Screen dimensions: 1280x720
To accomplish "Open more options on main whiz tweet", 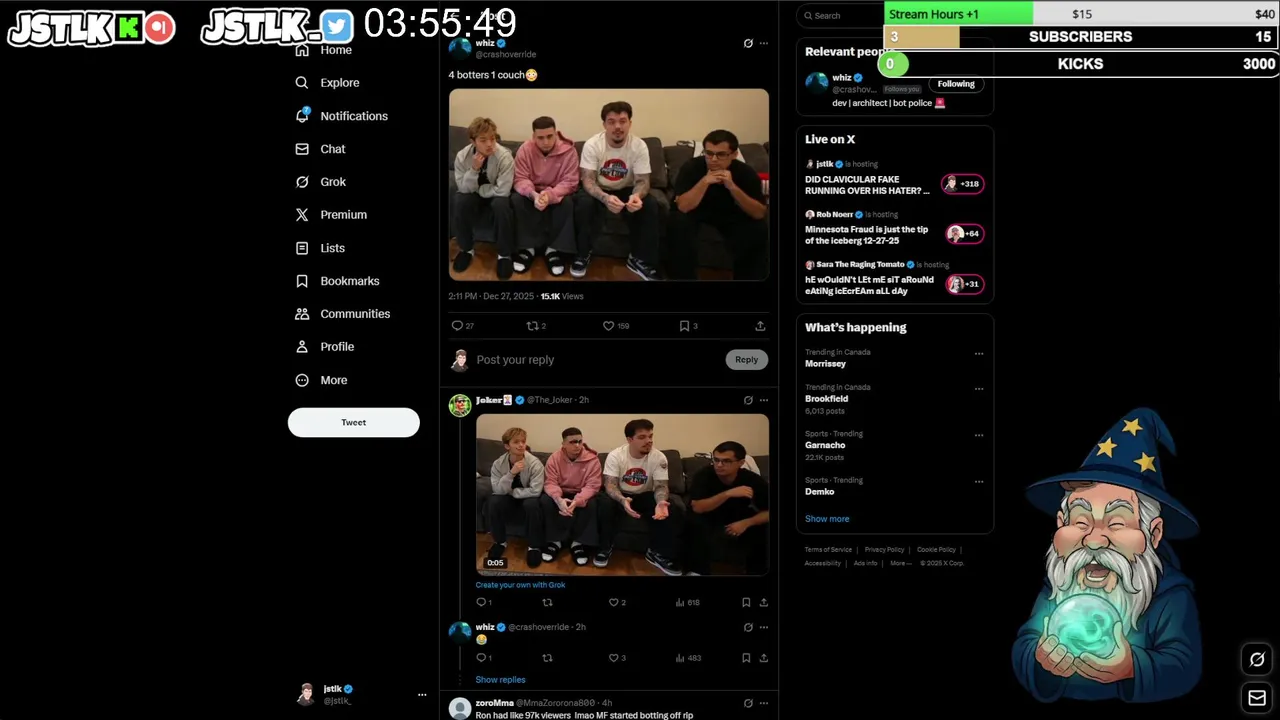I will pos(764,43).
